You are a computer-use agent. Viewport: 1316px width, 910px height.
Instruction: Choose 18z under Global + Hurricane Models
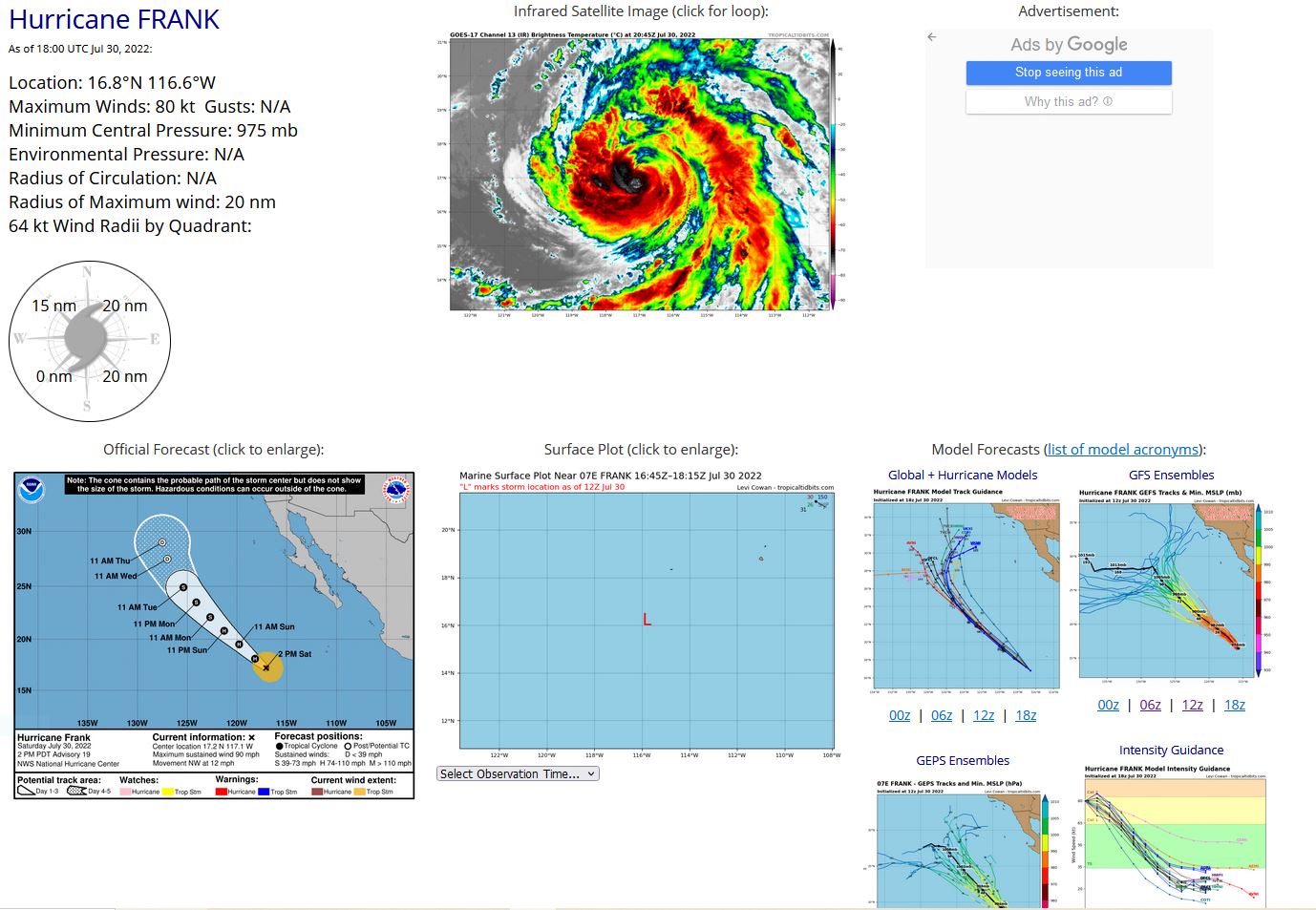pyautogui.click(x=1026, y=715)
